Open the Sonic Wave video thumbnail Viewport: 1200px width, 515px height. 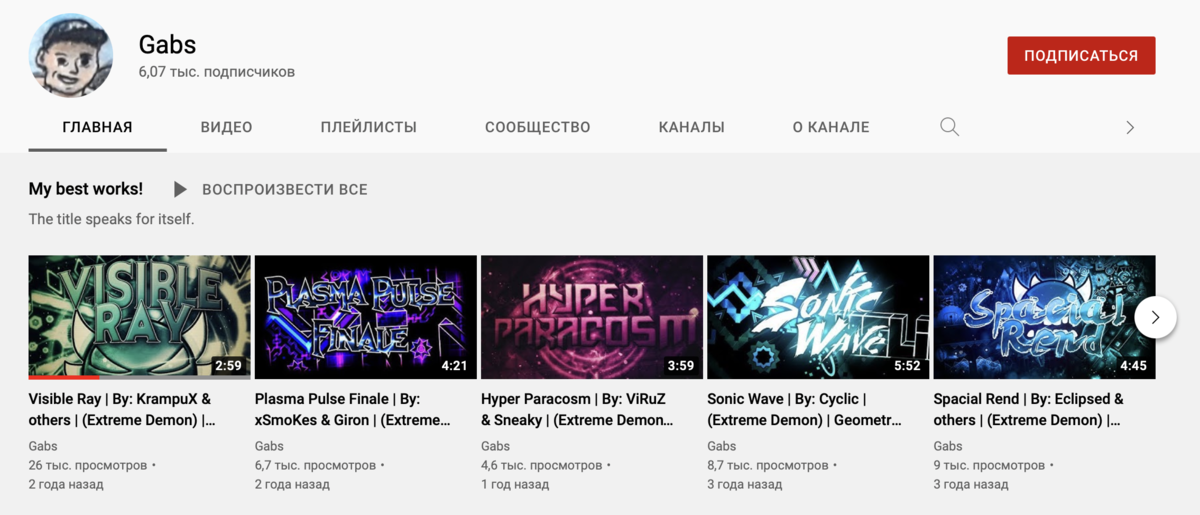pyautogui.click(x=818, y=317)
